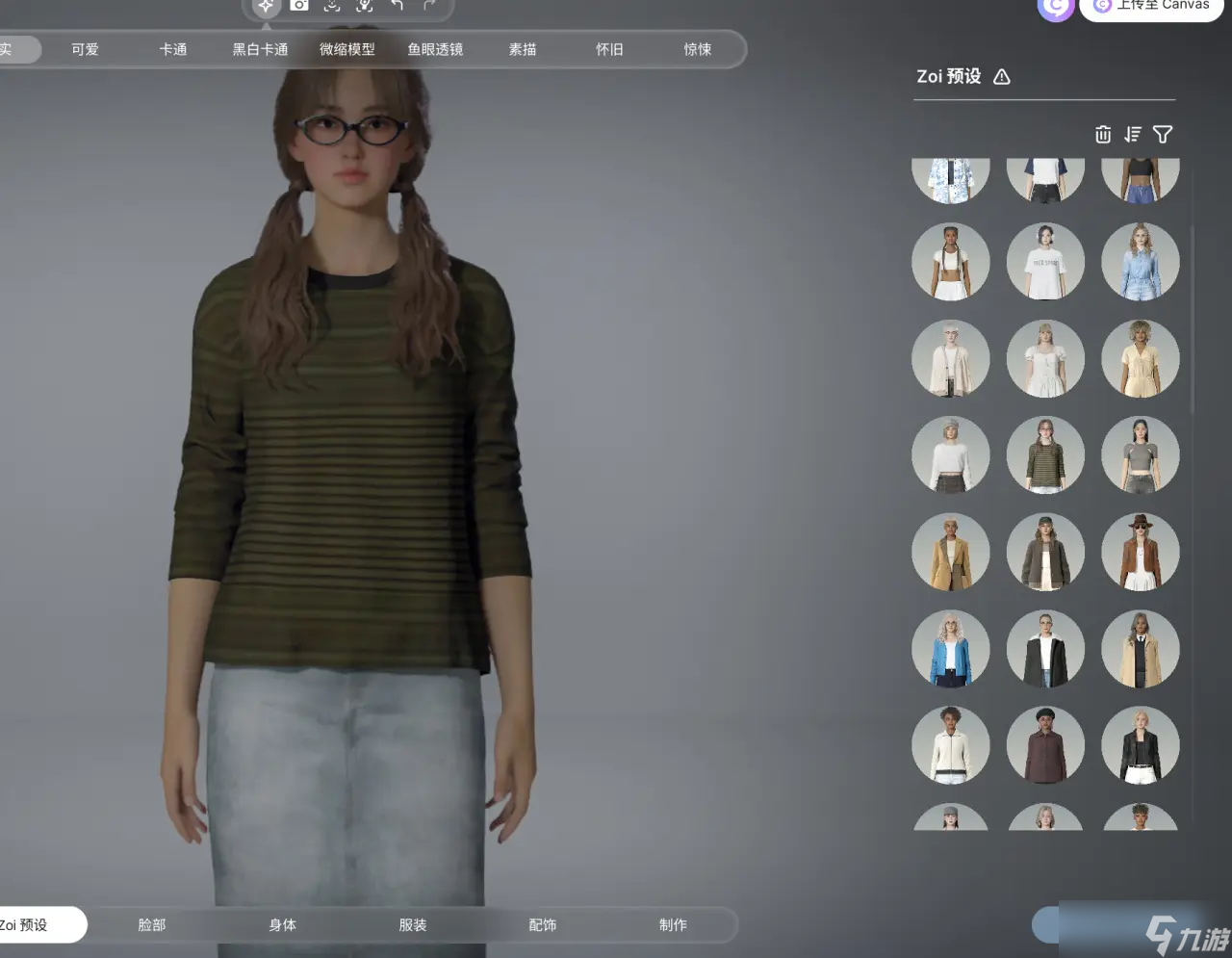The width and height of the screenshot is (1232, 958).
Task: Click the round purple Canvas logo icon
Action: (x=1056, y=8)
